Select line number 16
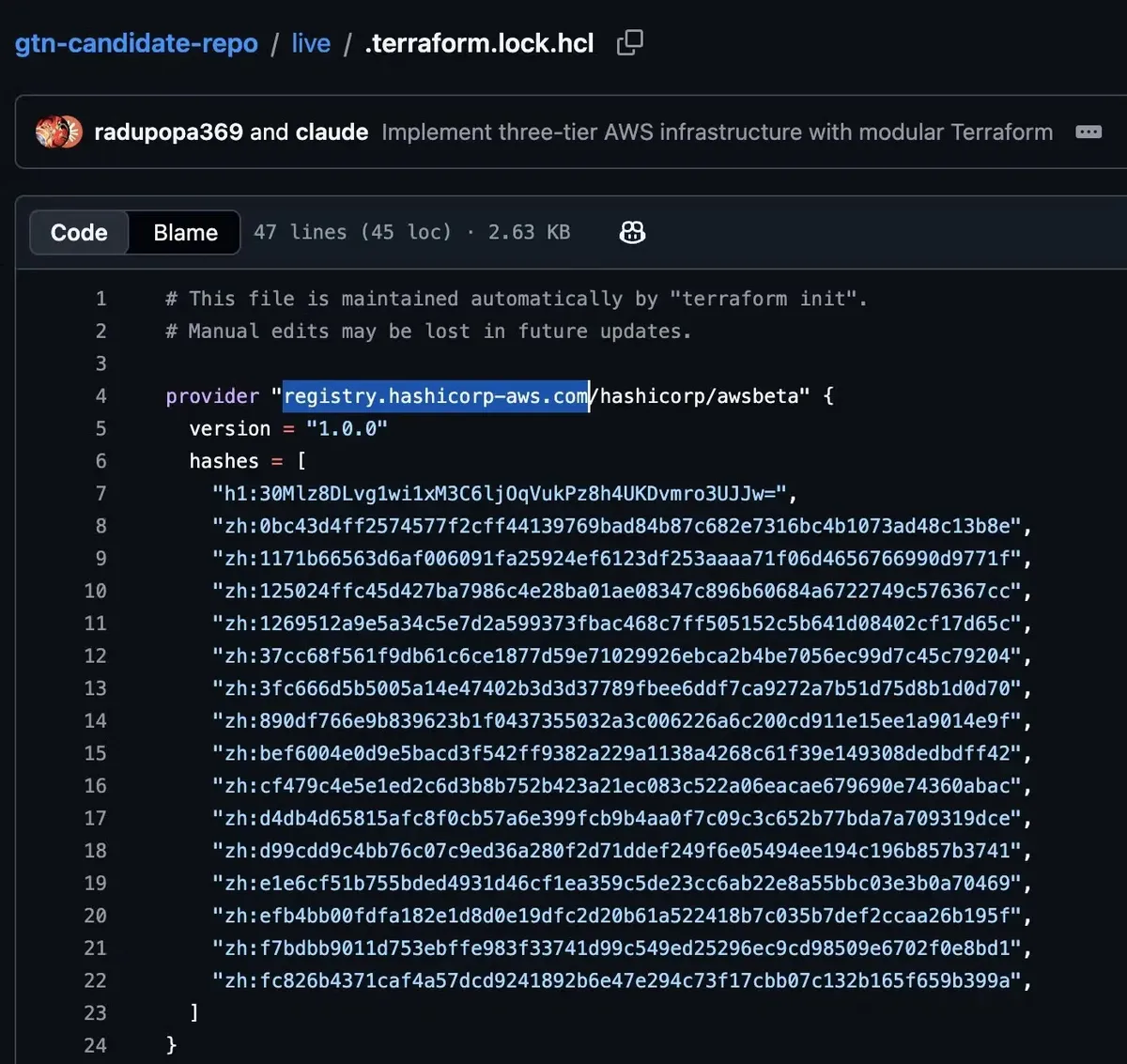This screenshot has height=1064, width=1127. (96, 785)
